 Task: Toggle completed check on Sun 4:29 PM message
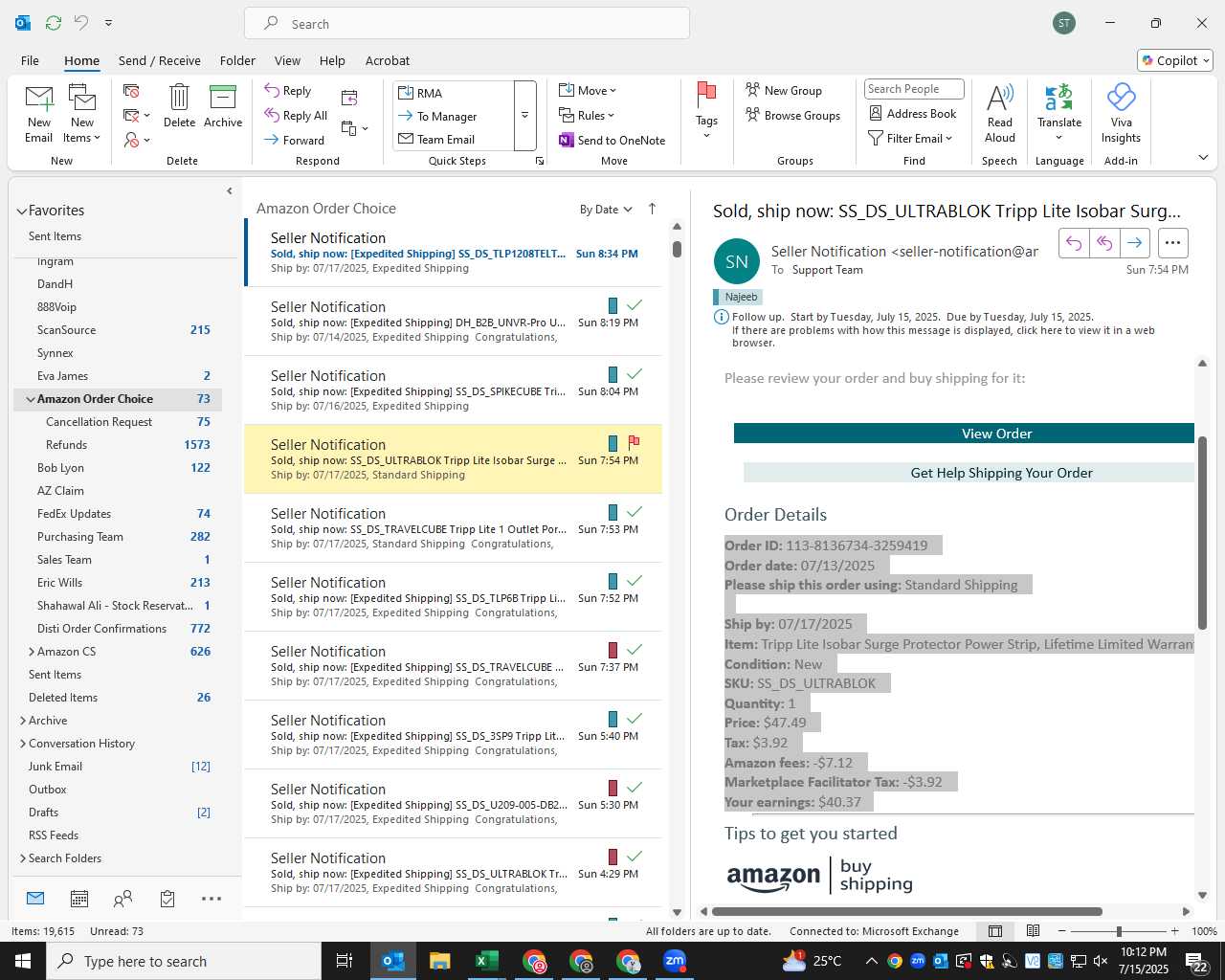(634, 857)
